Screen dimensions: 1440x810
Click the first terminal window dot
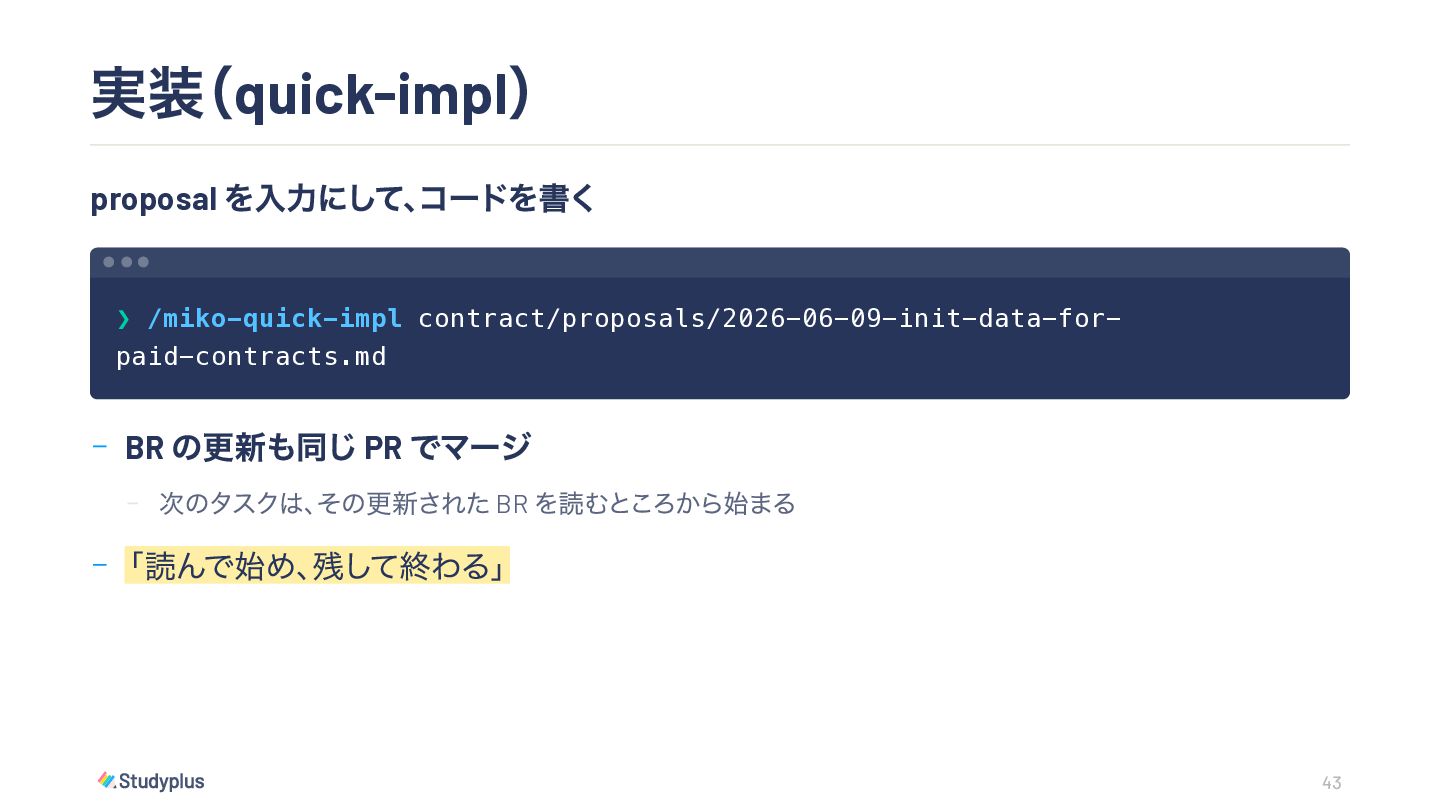coord(109,262)
